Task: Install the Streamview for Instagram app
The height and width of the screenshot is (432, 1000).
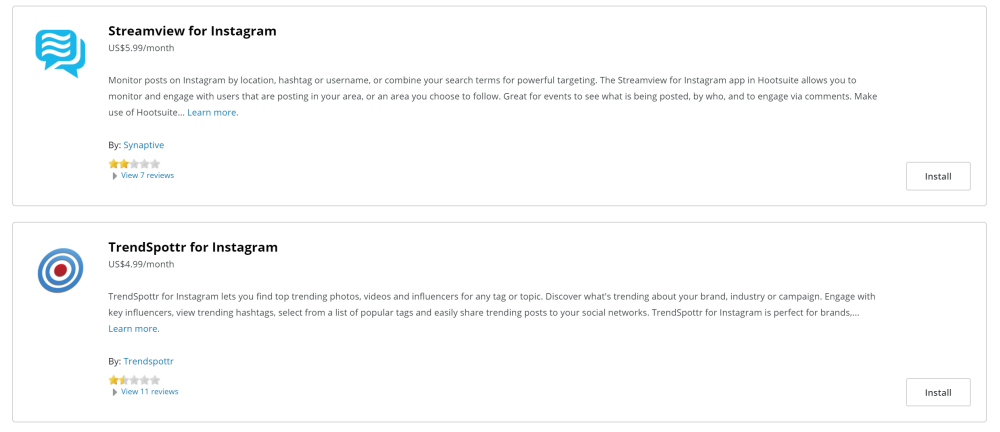Action: (938, 177)
